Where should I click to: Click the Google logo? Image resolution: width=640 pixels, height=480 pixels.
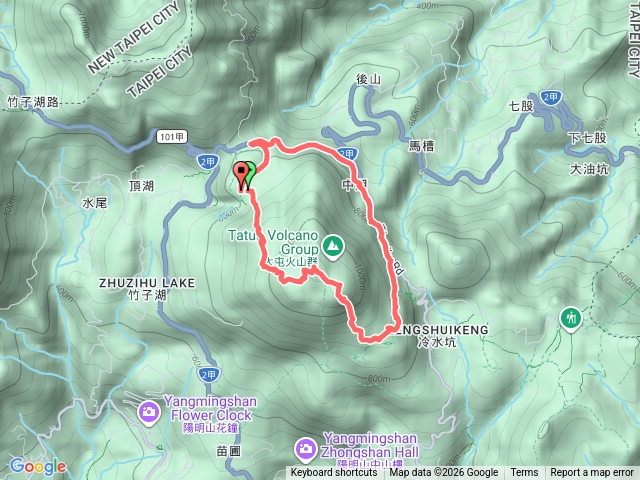point(38,467)
